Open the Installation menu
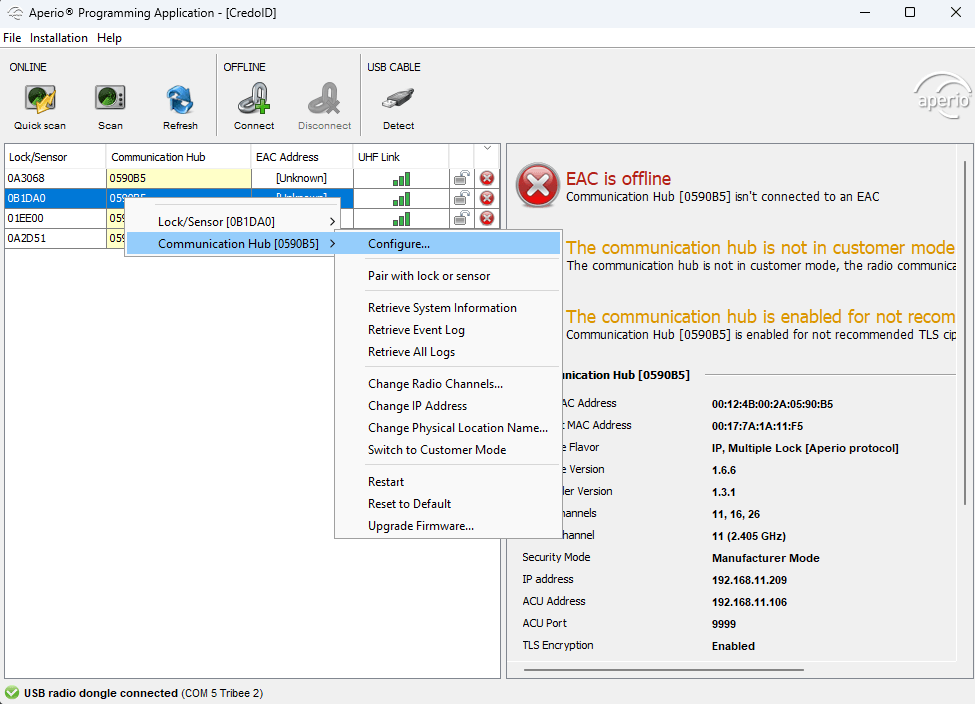This screenshot has width=975, height=704. click(x=58, y=38)
